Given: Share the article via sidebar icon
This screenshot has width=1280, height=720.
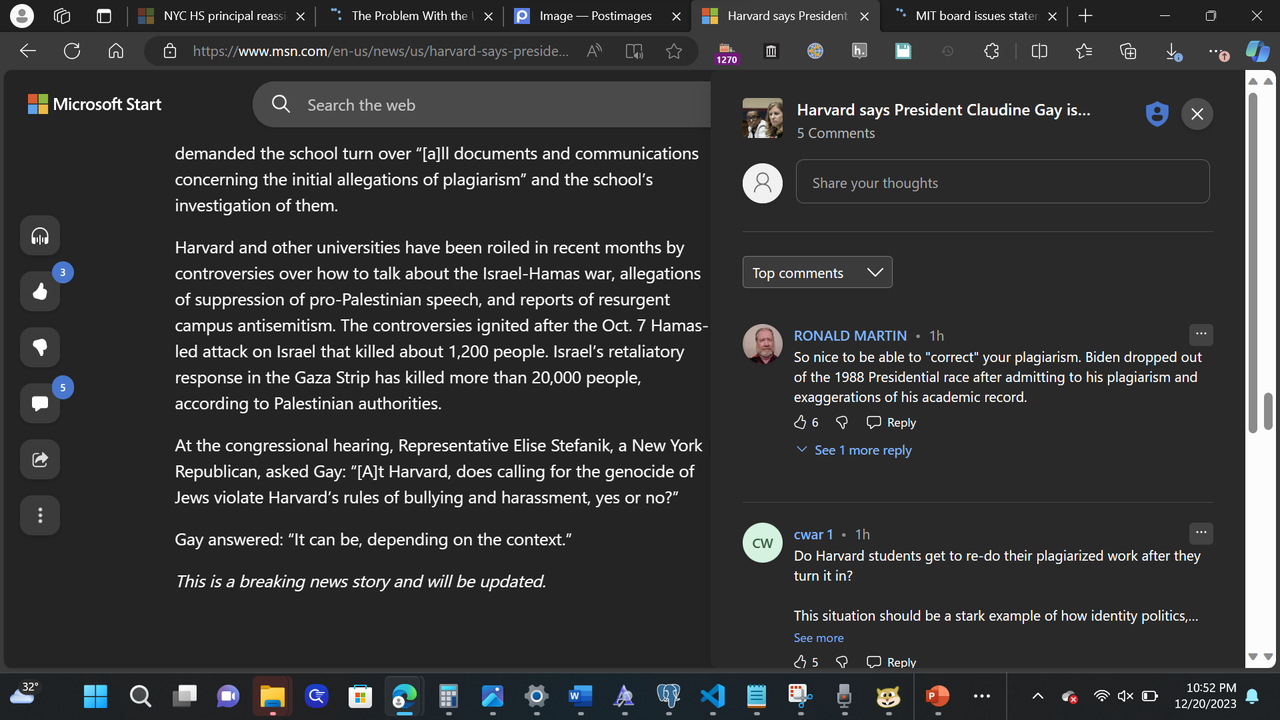Looking at the screenshot, I should [40, 460].
